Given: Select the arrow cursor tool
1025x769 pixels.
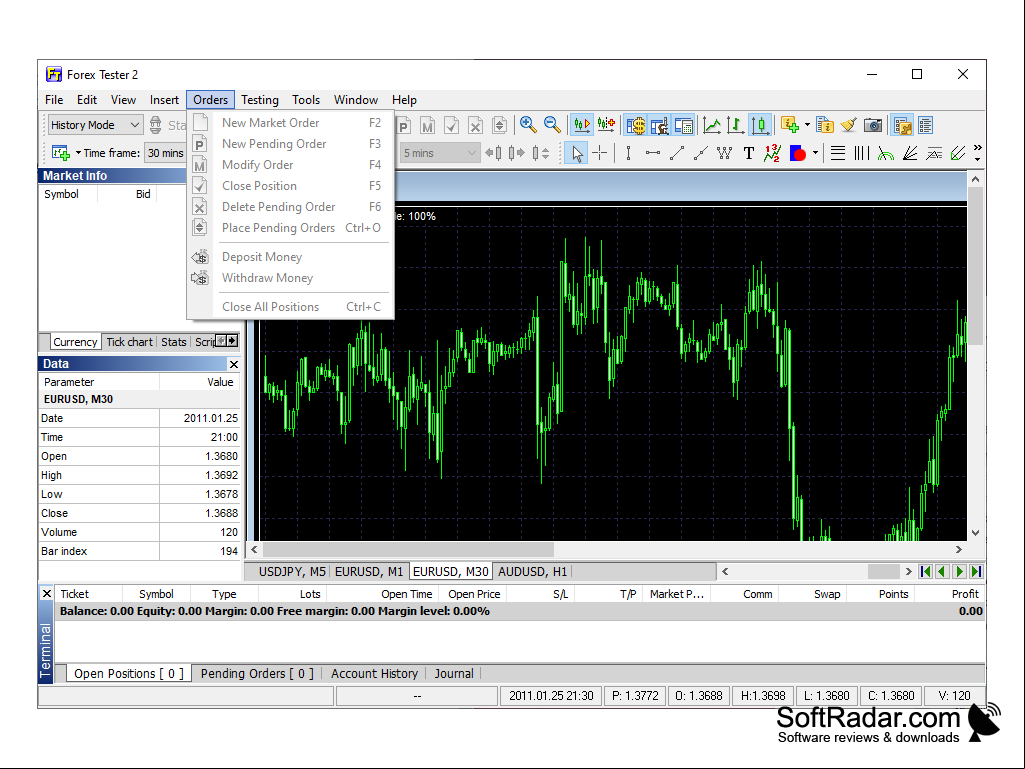Looking at the screenshot, I should pyautogui.click(x=576, y=154).
